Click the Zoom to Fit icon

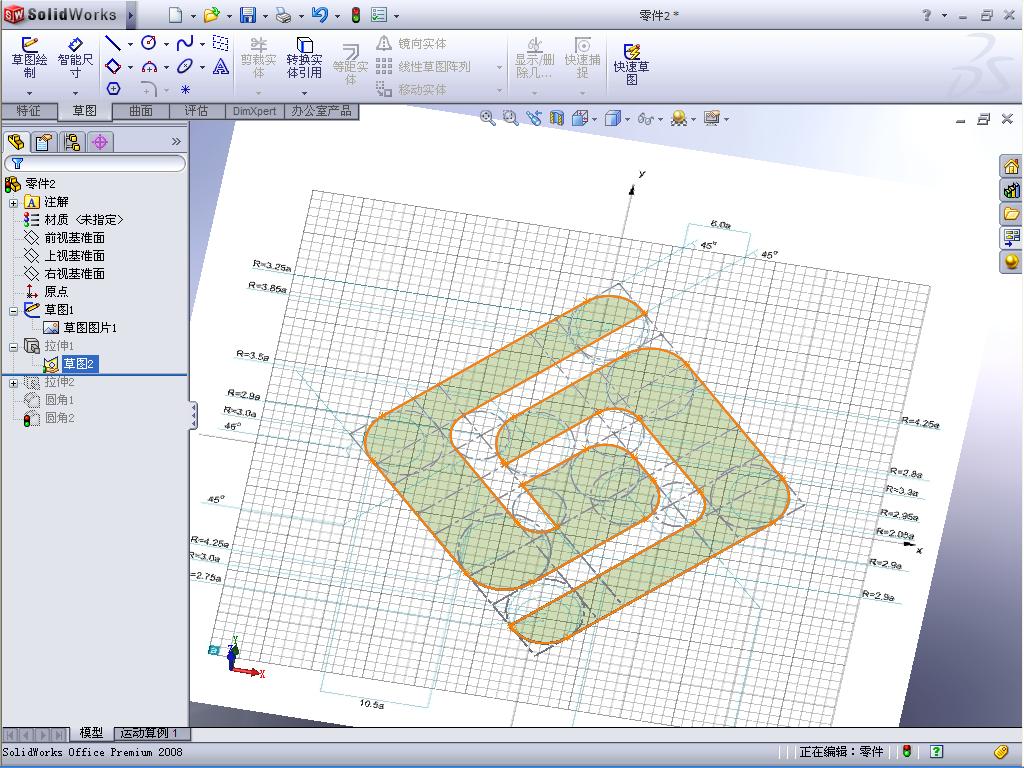click(x=487, y=118)
